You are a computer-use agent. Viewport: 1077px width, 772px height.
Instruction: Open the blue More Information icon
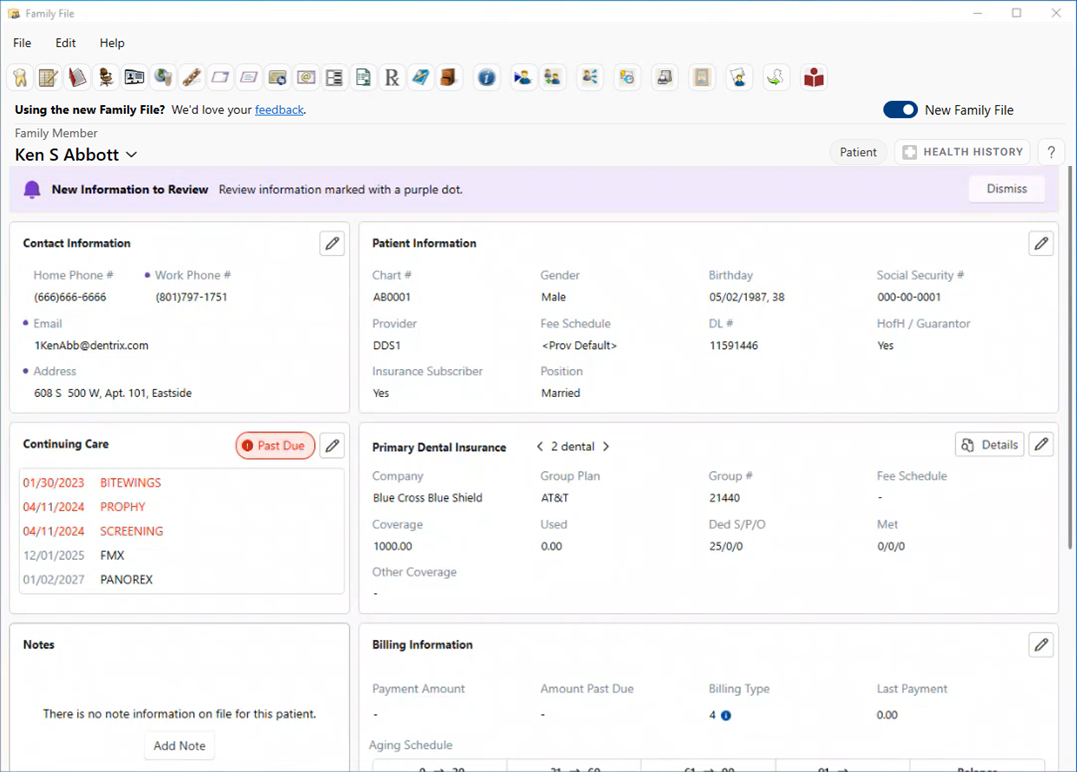pyautogui.click(x=486, y=78)
